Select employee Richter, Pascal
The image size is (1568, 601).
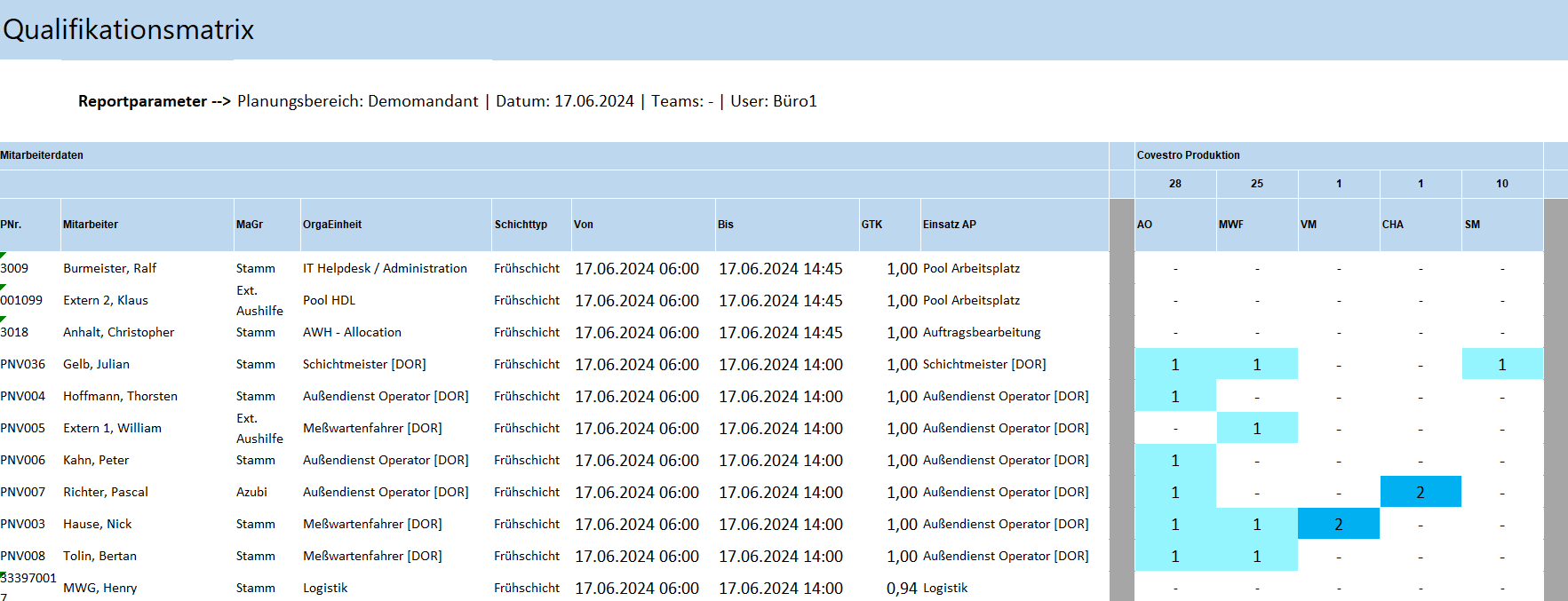[106, 492]
